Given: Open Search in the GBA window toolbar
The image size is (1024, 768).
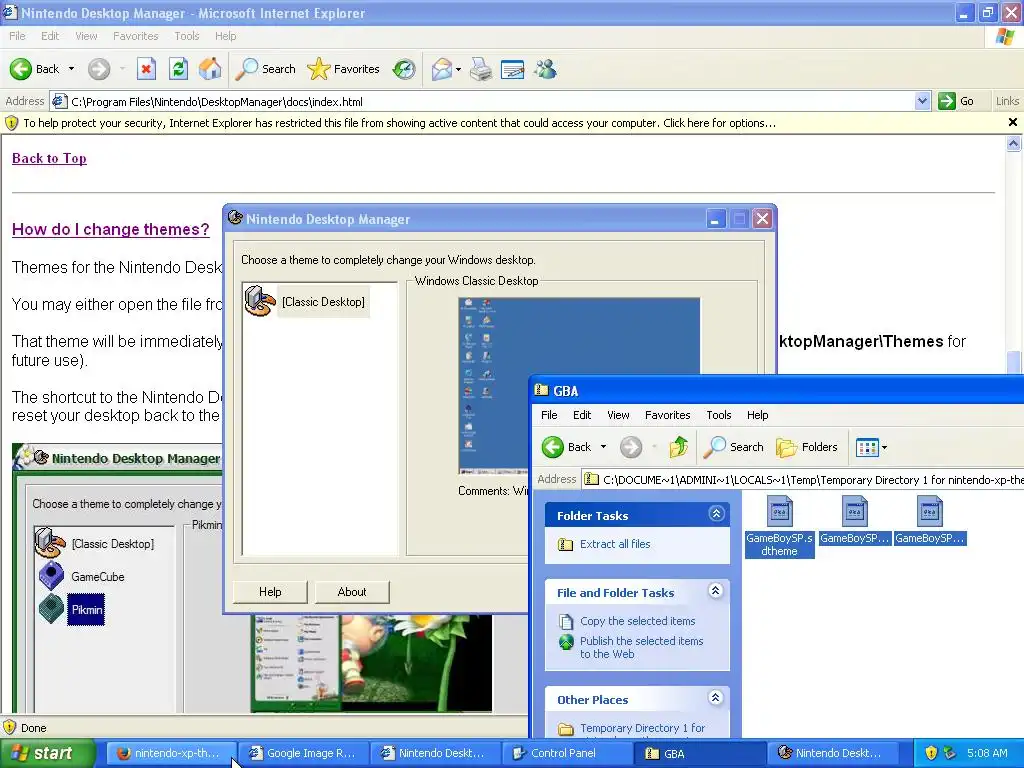Looking at the screenshot, I should coord(733,447).
